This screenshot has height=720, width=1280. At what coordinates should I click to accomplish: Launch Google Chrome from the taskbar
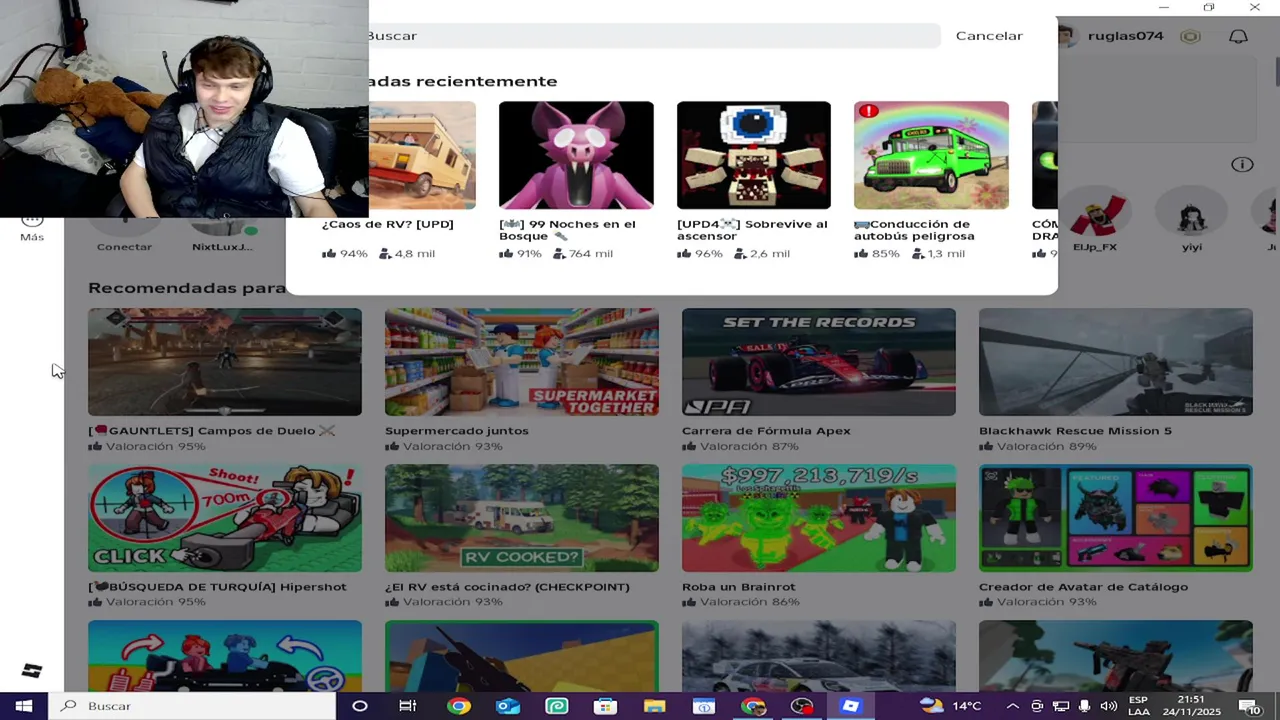click(459, 706)
